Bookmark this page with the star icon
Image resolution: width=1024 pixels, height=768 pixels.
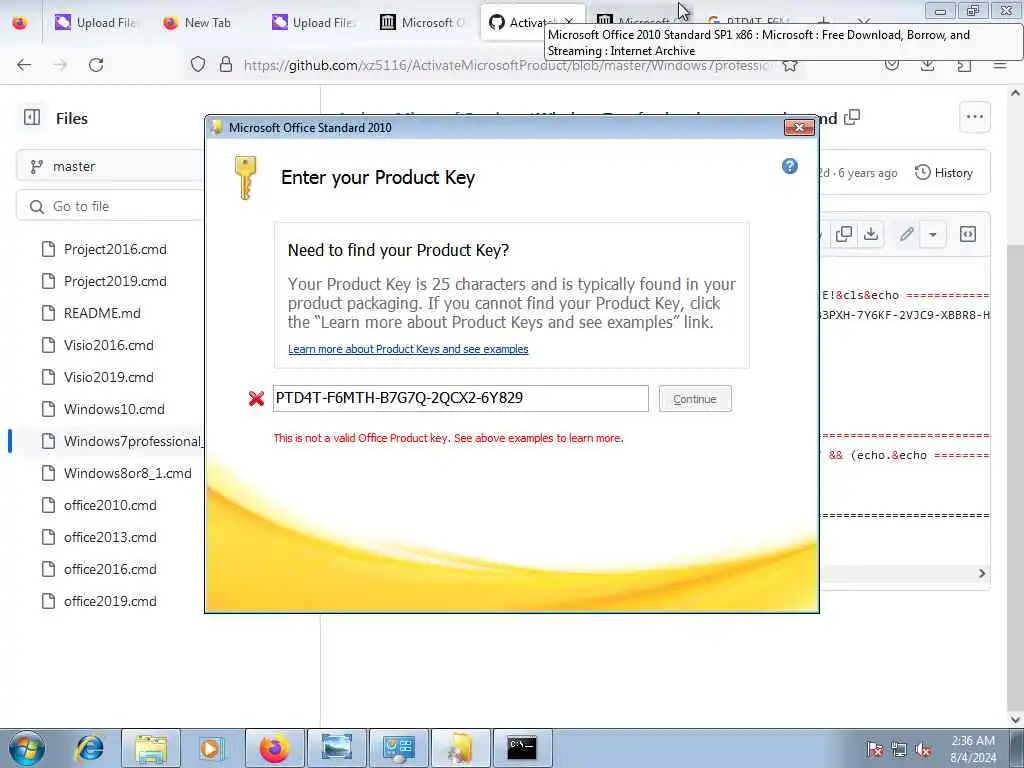click(790, 65)
